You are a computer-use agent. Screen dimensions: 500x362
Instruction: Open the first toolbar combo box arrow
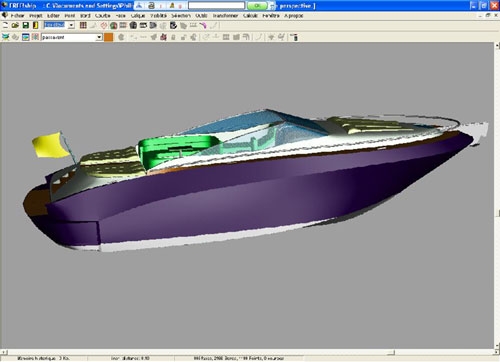pos(71,25)
